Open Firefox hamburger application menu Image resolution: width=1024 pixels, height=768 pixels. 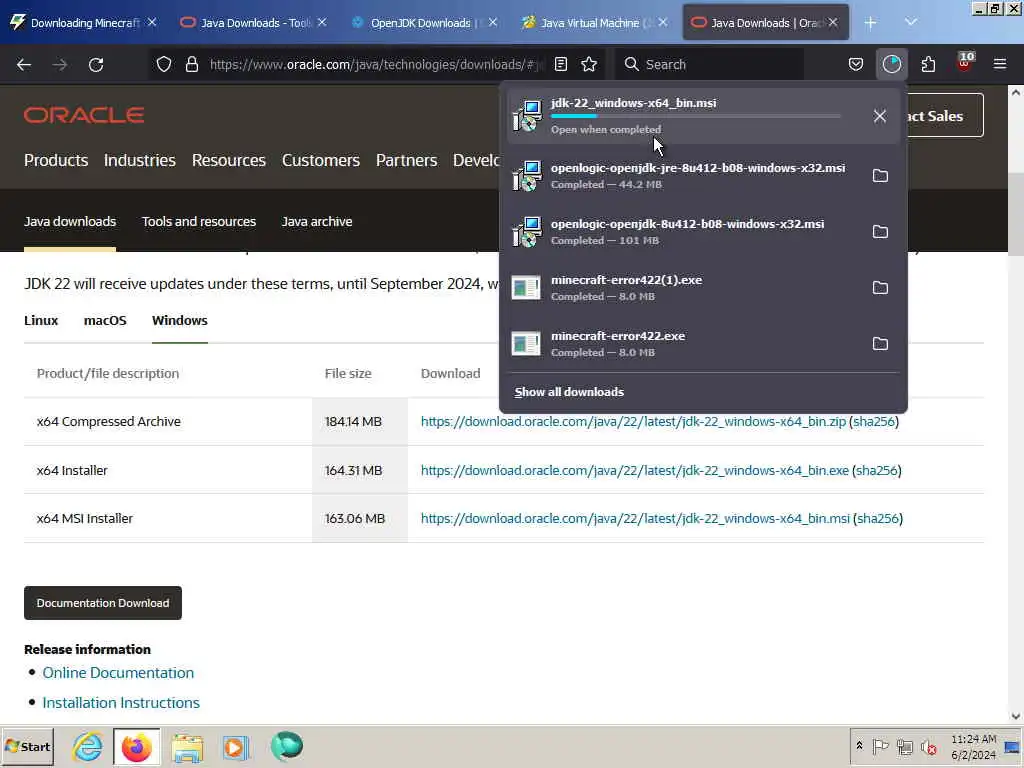1000,64
